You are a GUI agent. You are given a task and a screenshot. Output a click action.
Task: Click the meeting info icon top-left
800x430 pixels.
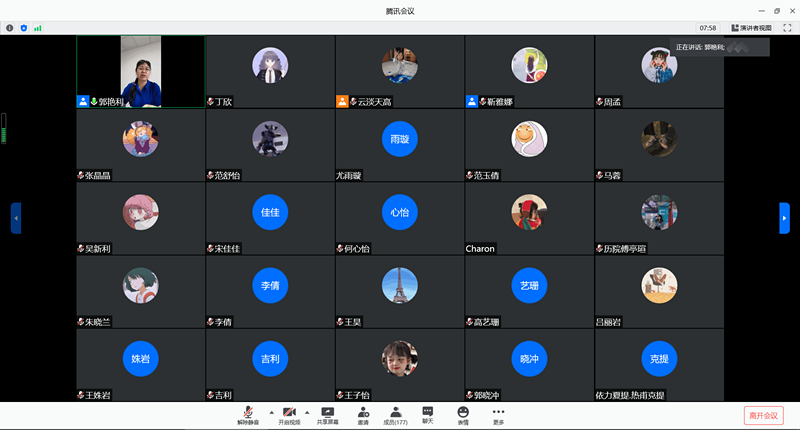[9, 28]
